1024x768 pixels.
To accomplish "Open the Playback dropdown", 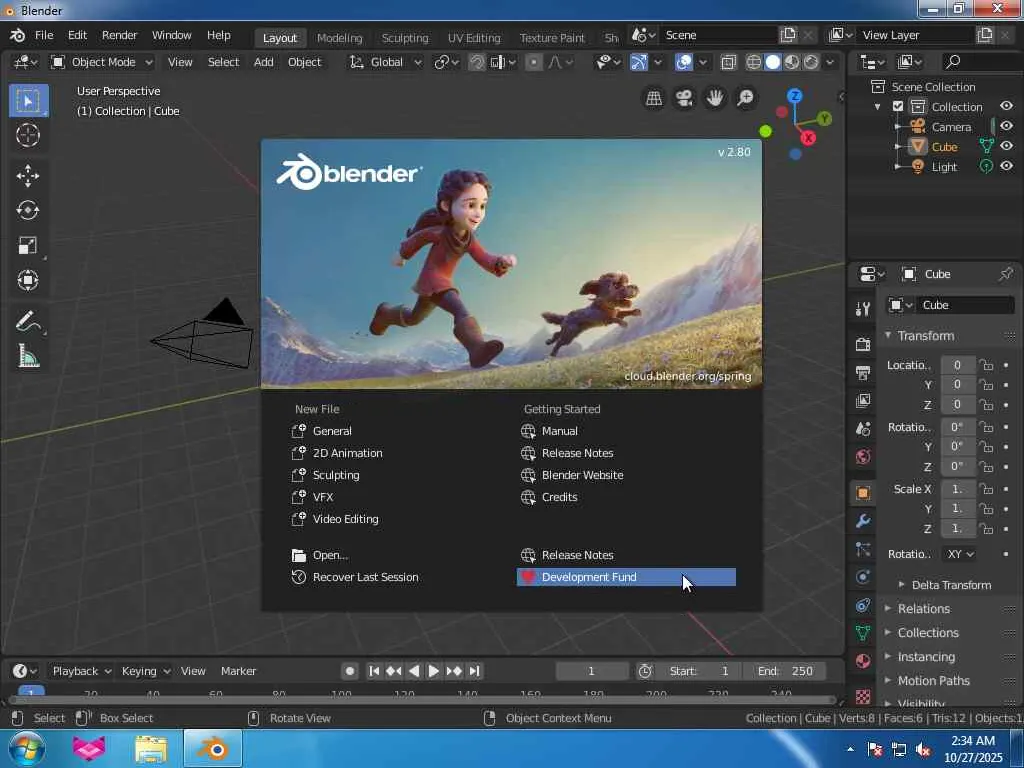I will tap(82, 671).
